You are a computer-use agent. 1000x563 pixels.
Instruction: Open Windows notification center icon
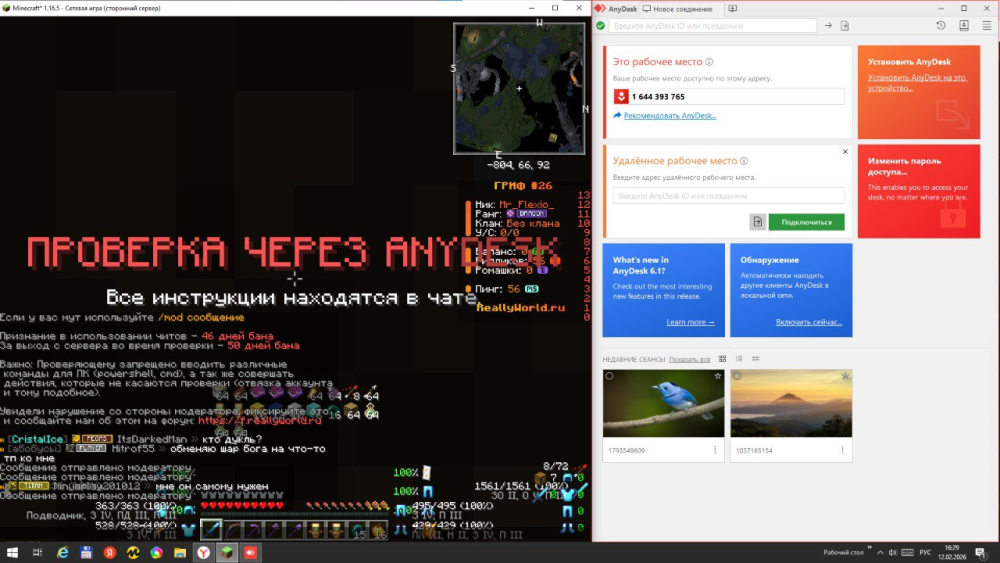[982, 552]
